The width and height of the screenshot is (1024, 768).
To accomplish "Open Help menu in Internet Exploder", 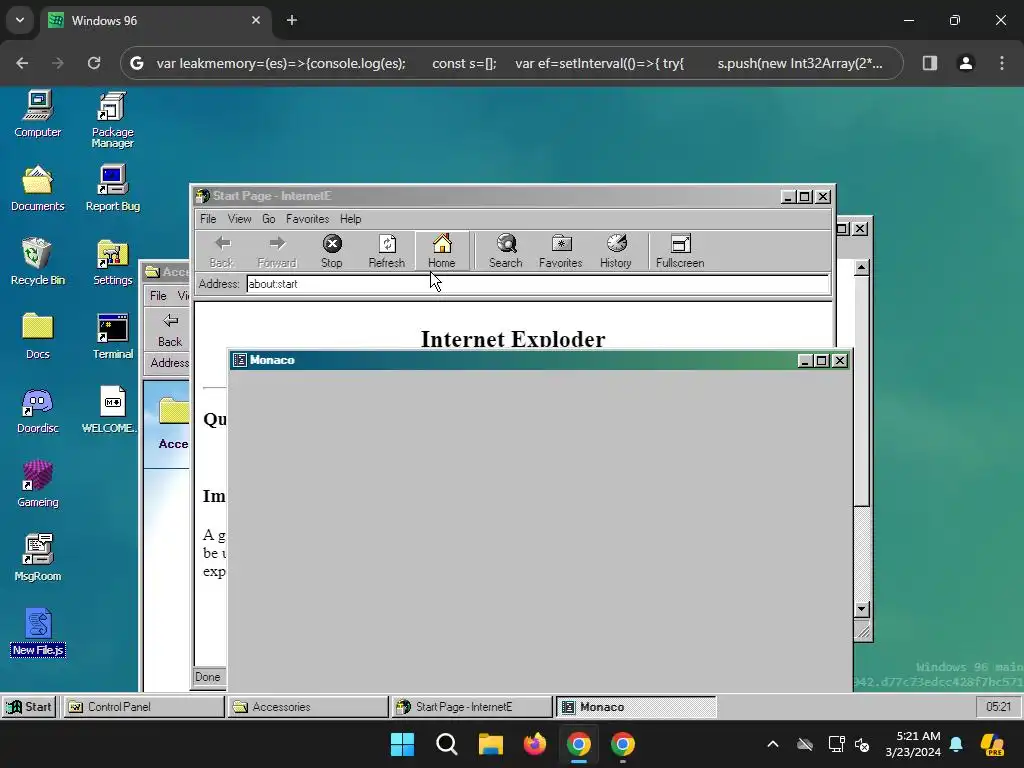I will point(351,219).
